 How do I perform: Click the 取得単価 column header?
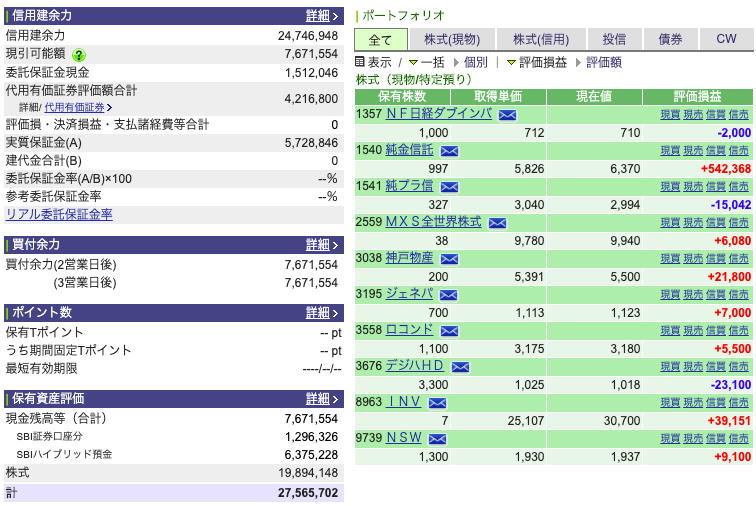pos(498,96)
